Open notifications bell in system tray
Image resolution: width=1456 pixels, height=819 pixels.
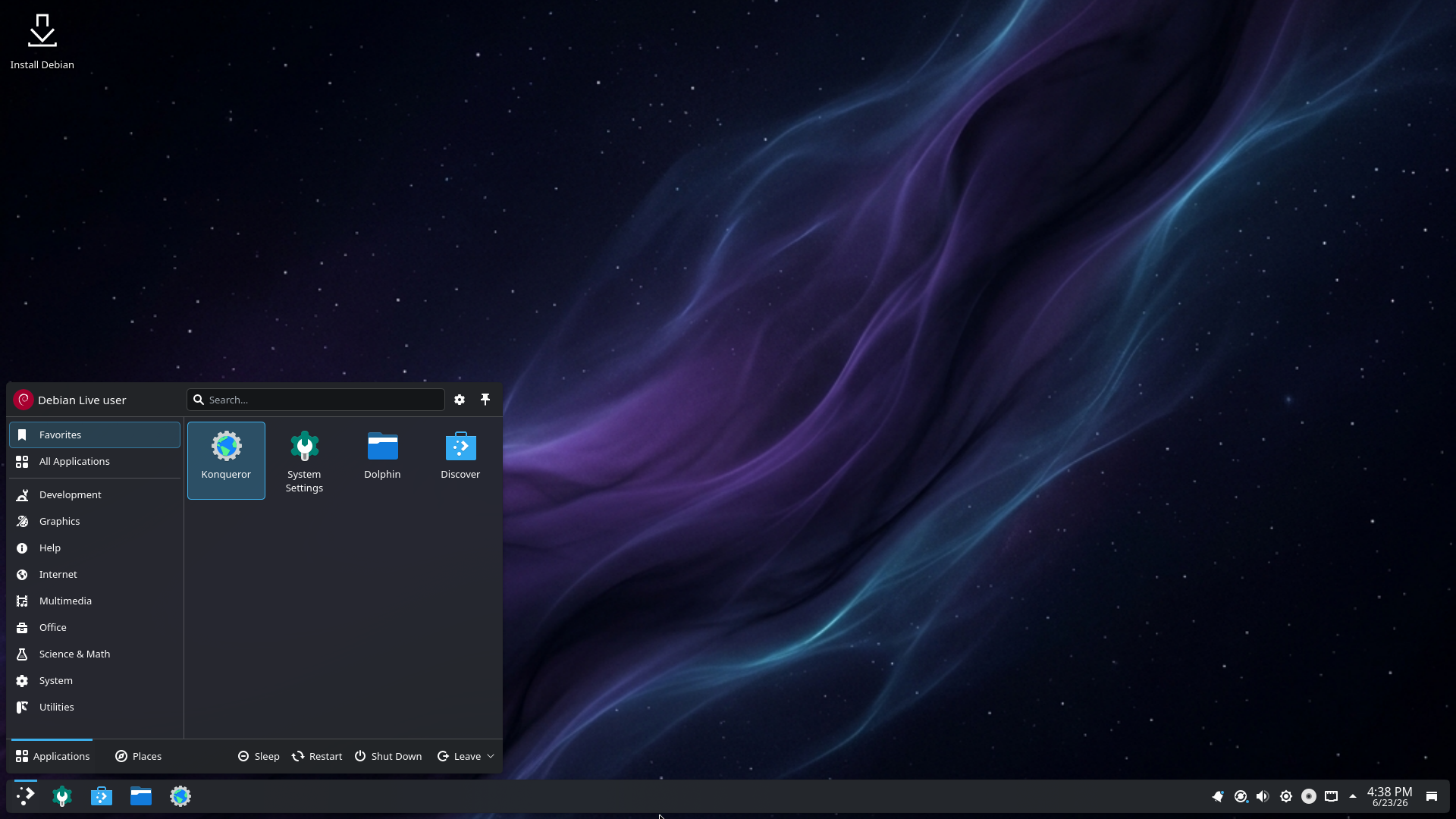(x=1218, y=796)
